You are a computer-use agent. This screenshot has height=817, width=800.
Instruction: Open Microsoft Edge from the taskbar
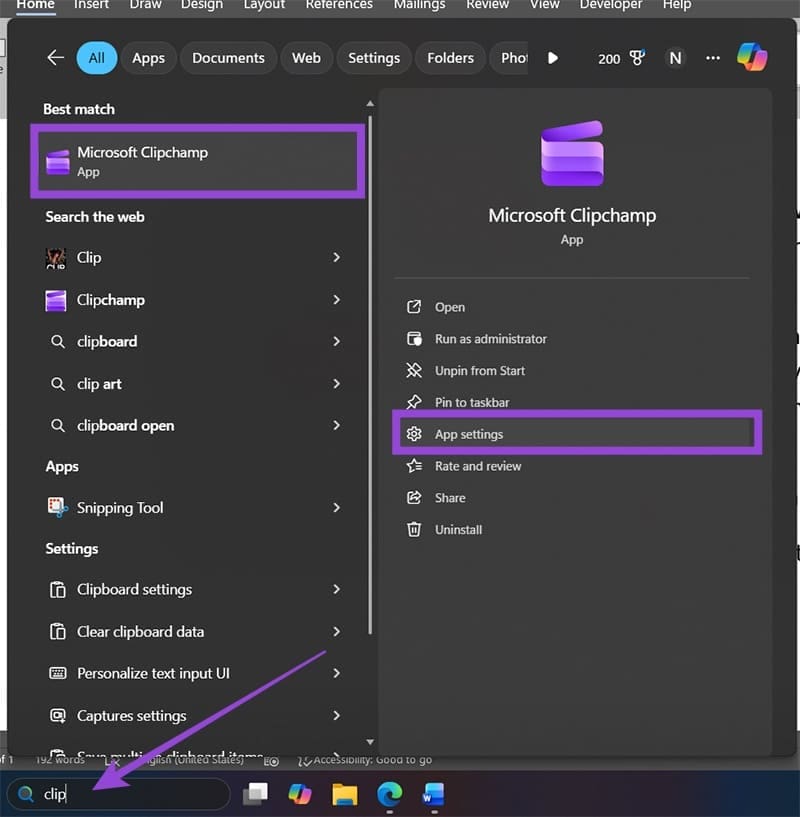click(389, 794)
